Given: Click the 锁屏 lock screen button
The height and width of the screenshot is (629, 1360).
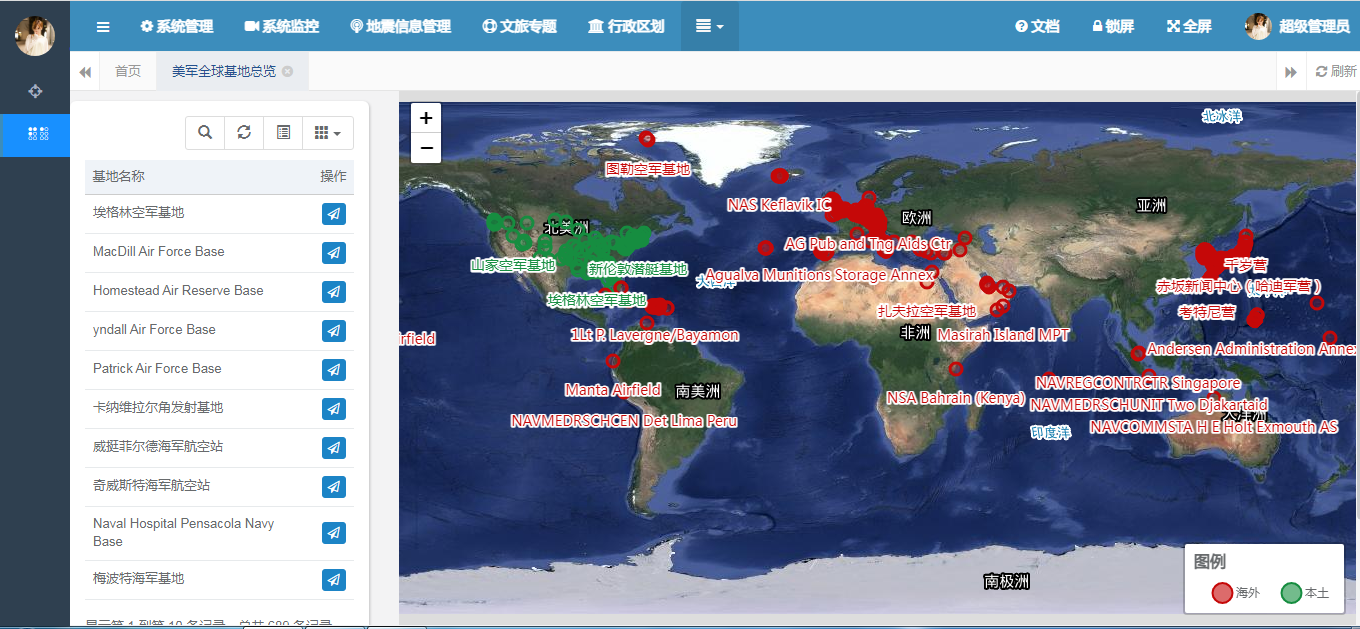Looking at the screenshot, I should 1113,27.
